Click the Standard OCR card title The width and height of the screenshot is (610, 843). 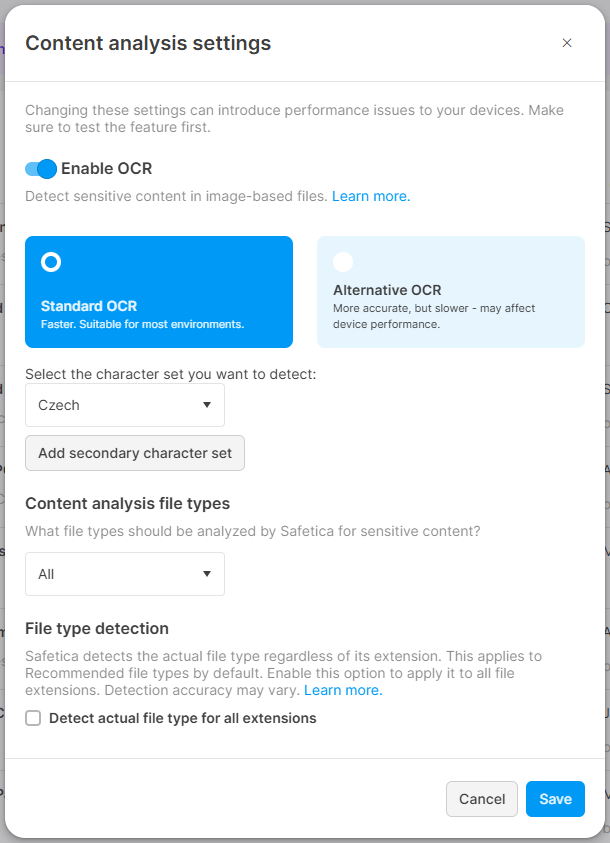click(x=89, y=306)
